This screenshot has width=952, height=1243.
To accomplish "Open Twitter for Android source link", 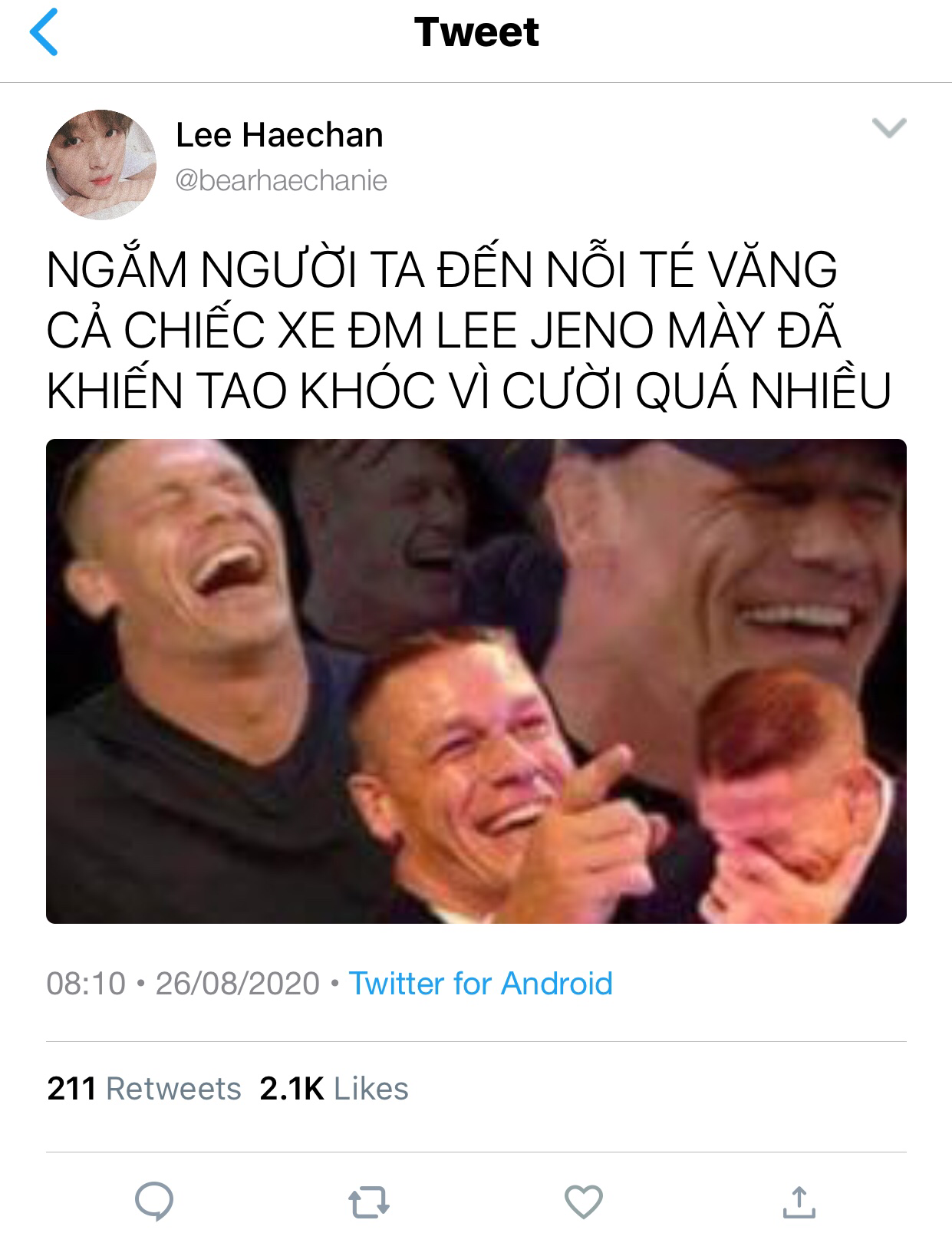I will click(481, 983).
